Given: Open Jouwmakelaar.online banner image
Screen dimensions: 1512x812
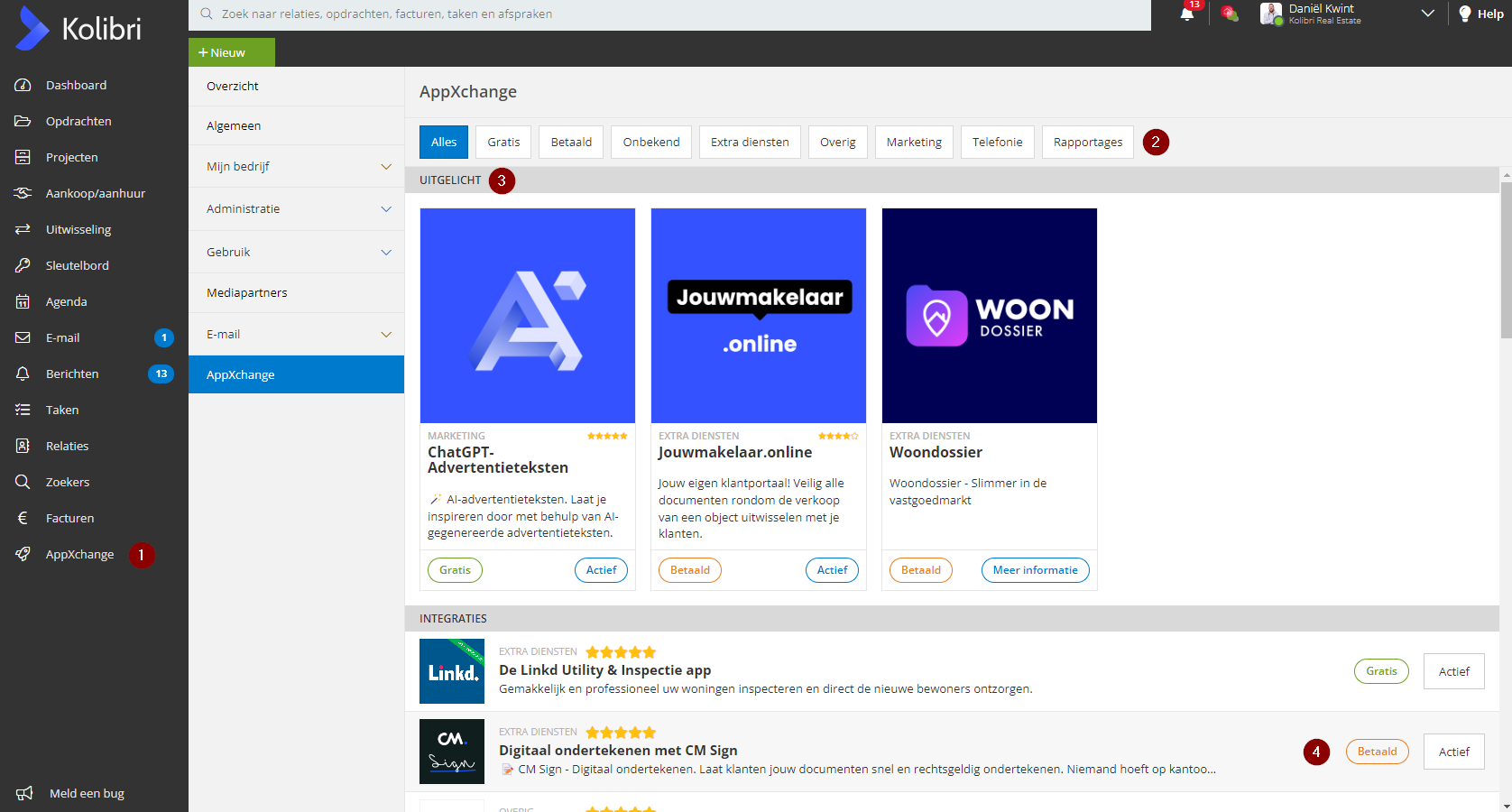Looking at the screenshot, I should [x=759, y=316].
